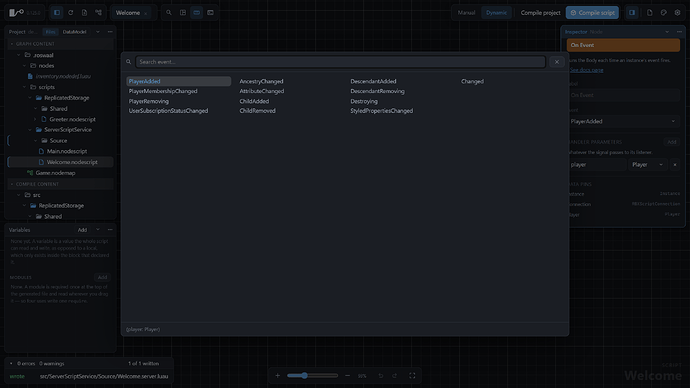
Task: Expand the errors and warnings list
Action: coord(11,364)
